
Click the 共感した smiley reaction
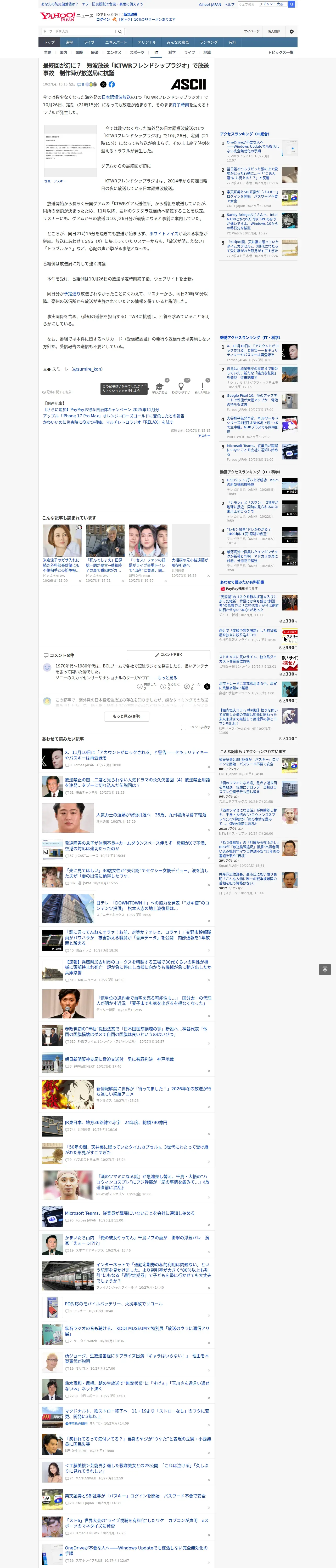(140, 686)
